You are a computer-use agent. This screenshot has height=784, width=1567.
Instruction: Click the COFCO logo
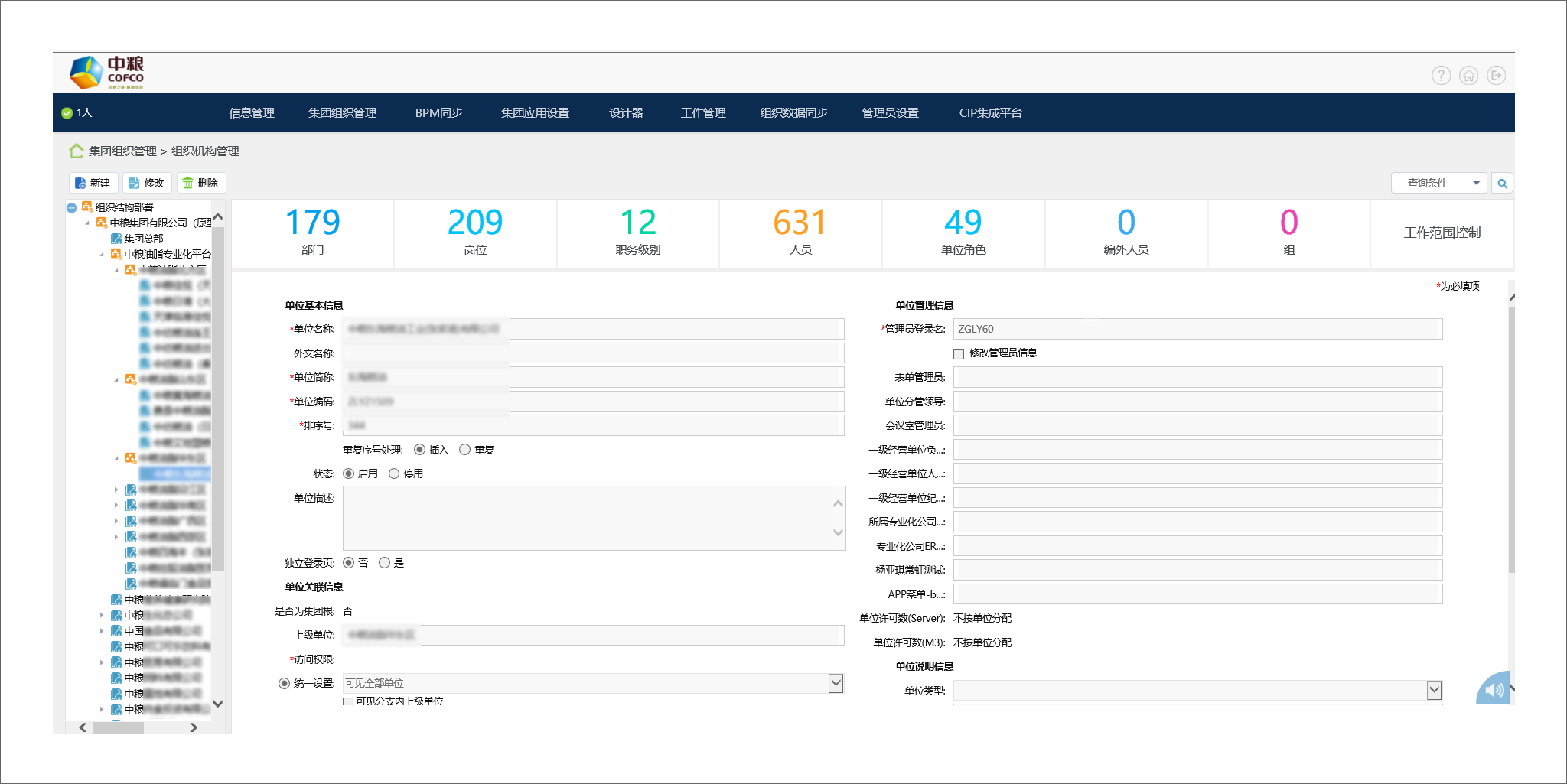(x=106, y=73)
